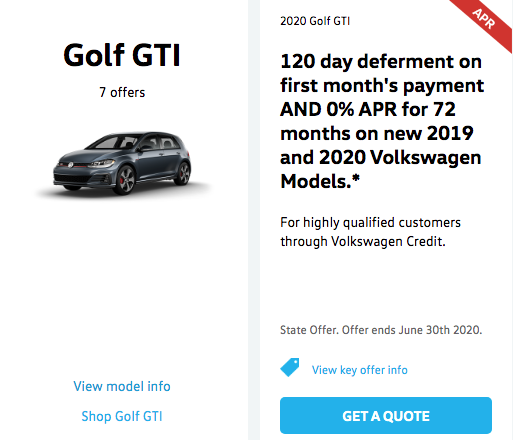Click the gray divider between the panels

click(254, 220)
